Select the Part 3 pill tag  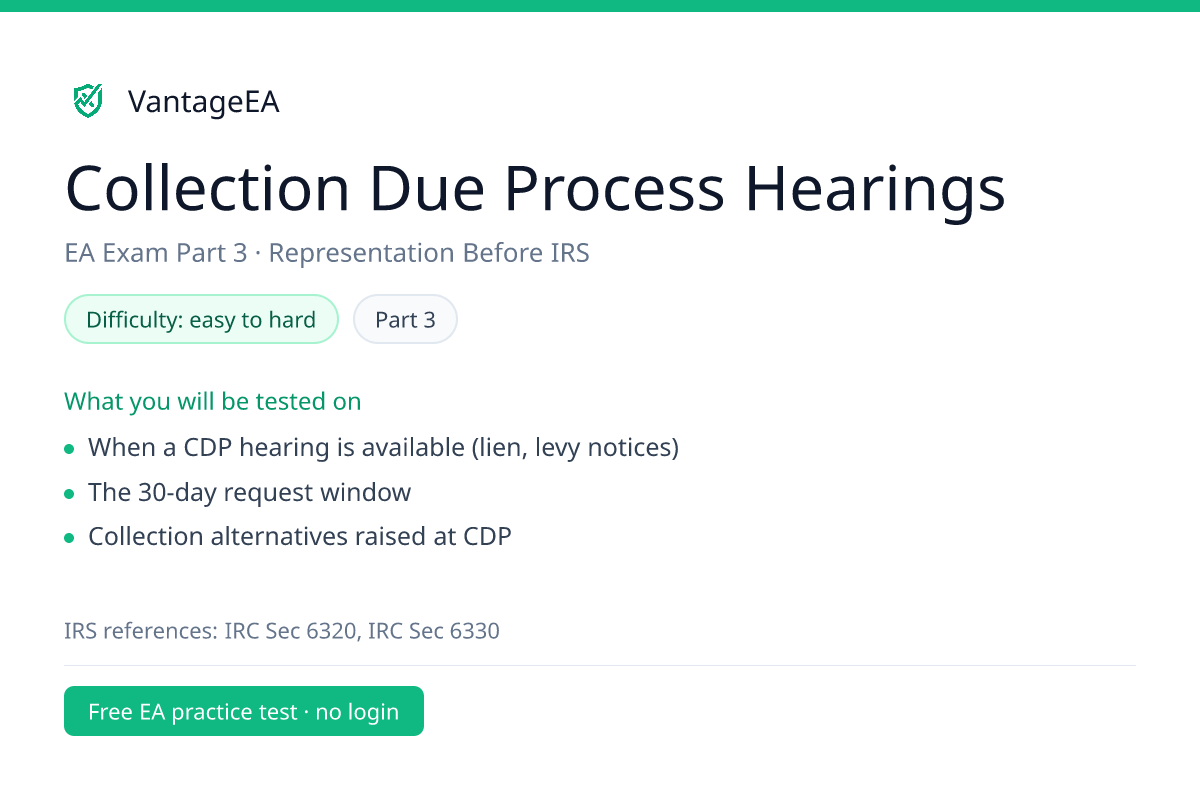tap(405, 320)
